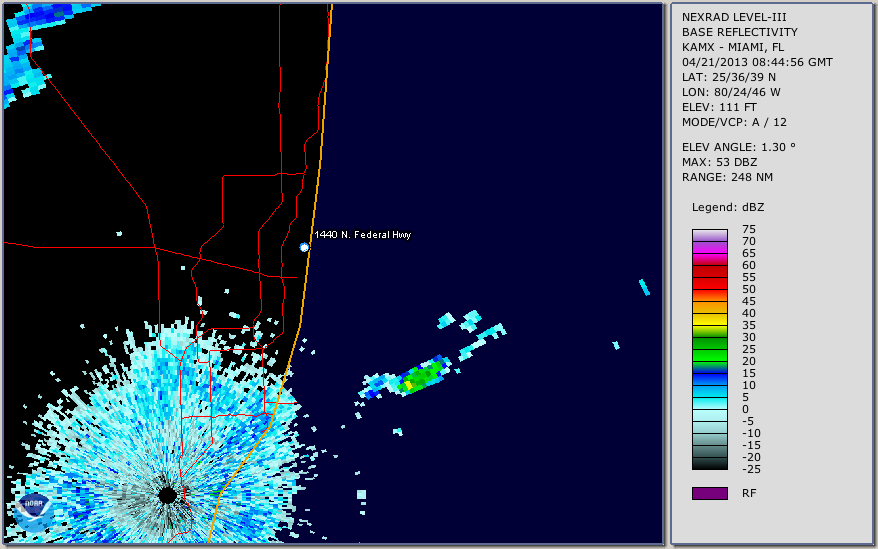Click the purple RF color swatch
The width and height of the screenshot is (878, 549).
(x=709, y=493)
